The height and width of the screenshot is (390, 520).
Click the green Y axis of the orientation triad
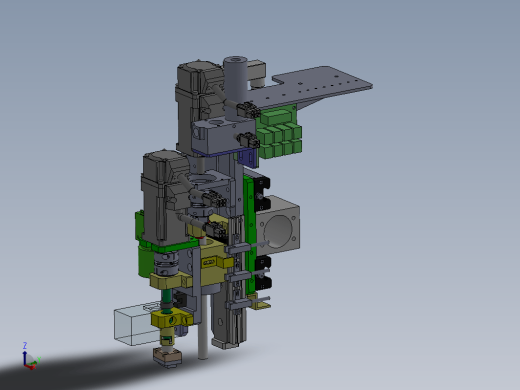(34, 362)
